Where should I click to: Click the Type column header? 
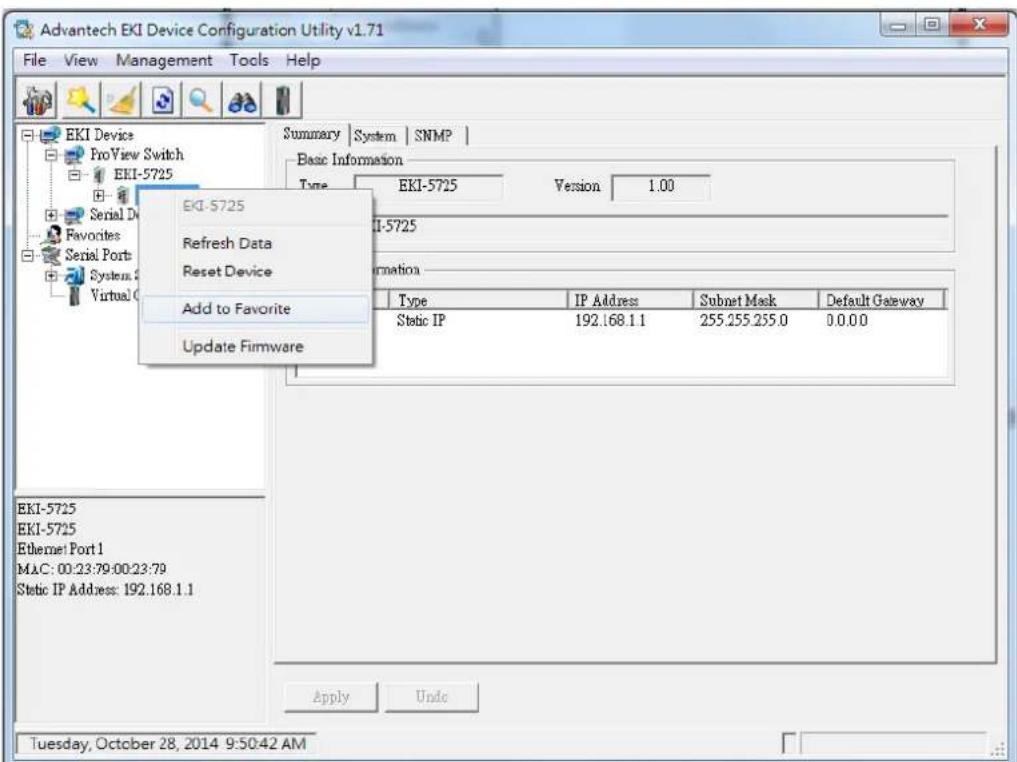pyautogui.click(x=479, y=300)
